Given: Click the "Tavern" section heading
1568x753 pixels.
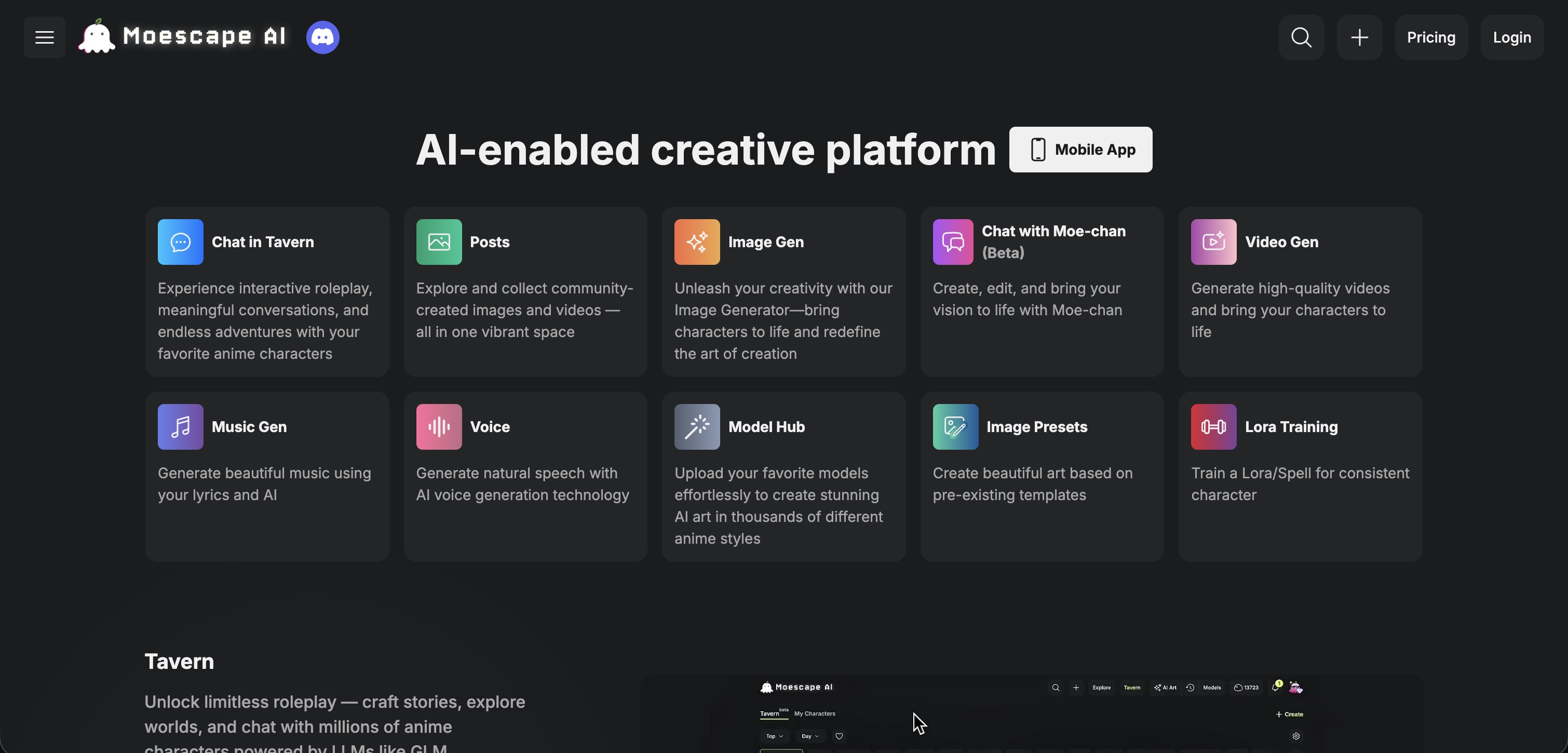Looking at the screenshot, I should (179, 661).
